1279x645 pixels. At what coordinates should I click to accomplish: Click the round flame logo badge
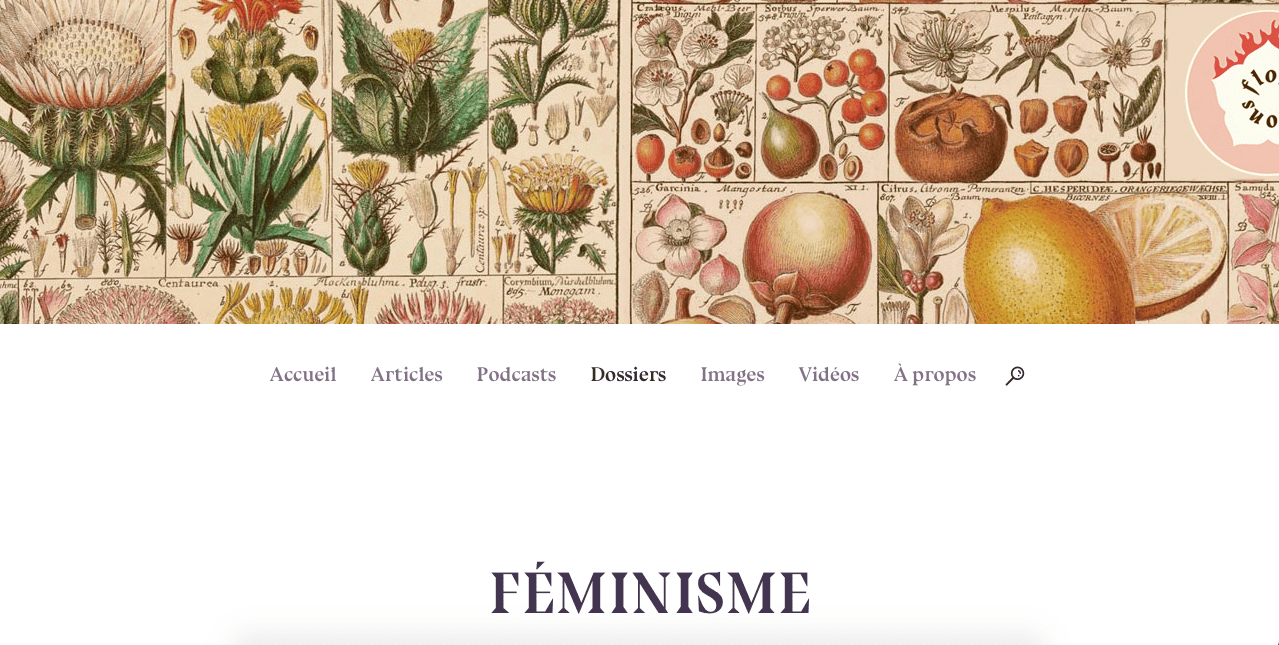(x=1235, y=93)
